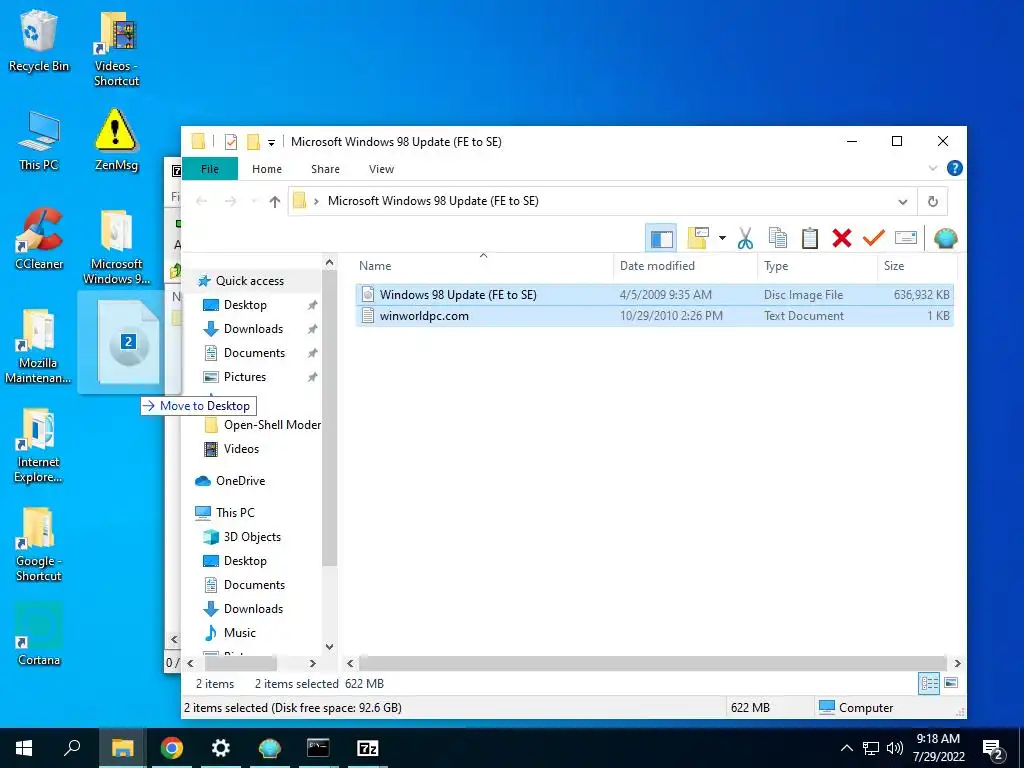Sort by Name column header

(483, 266)
